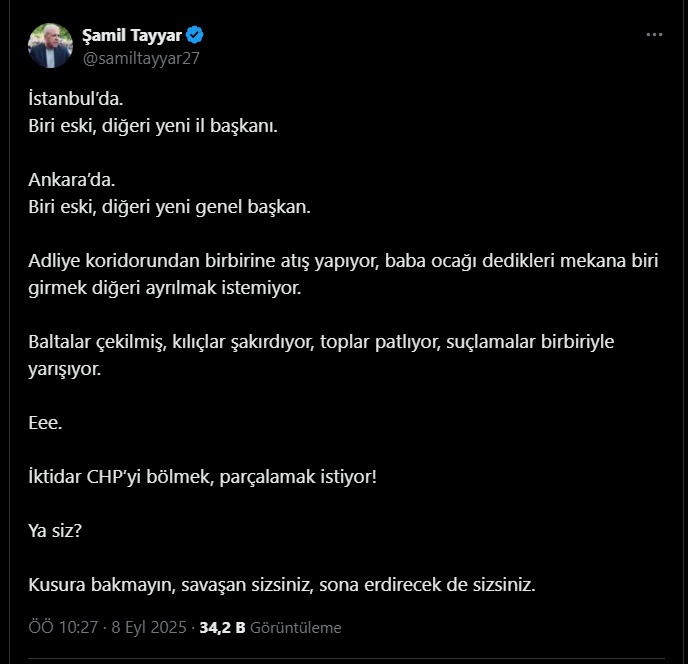Open the Şamil Tayyar display name link
The image size is (688, 664).
point(132,35)
